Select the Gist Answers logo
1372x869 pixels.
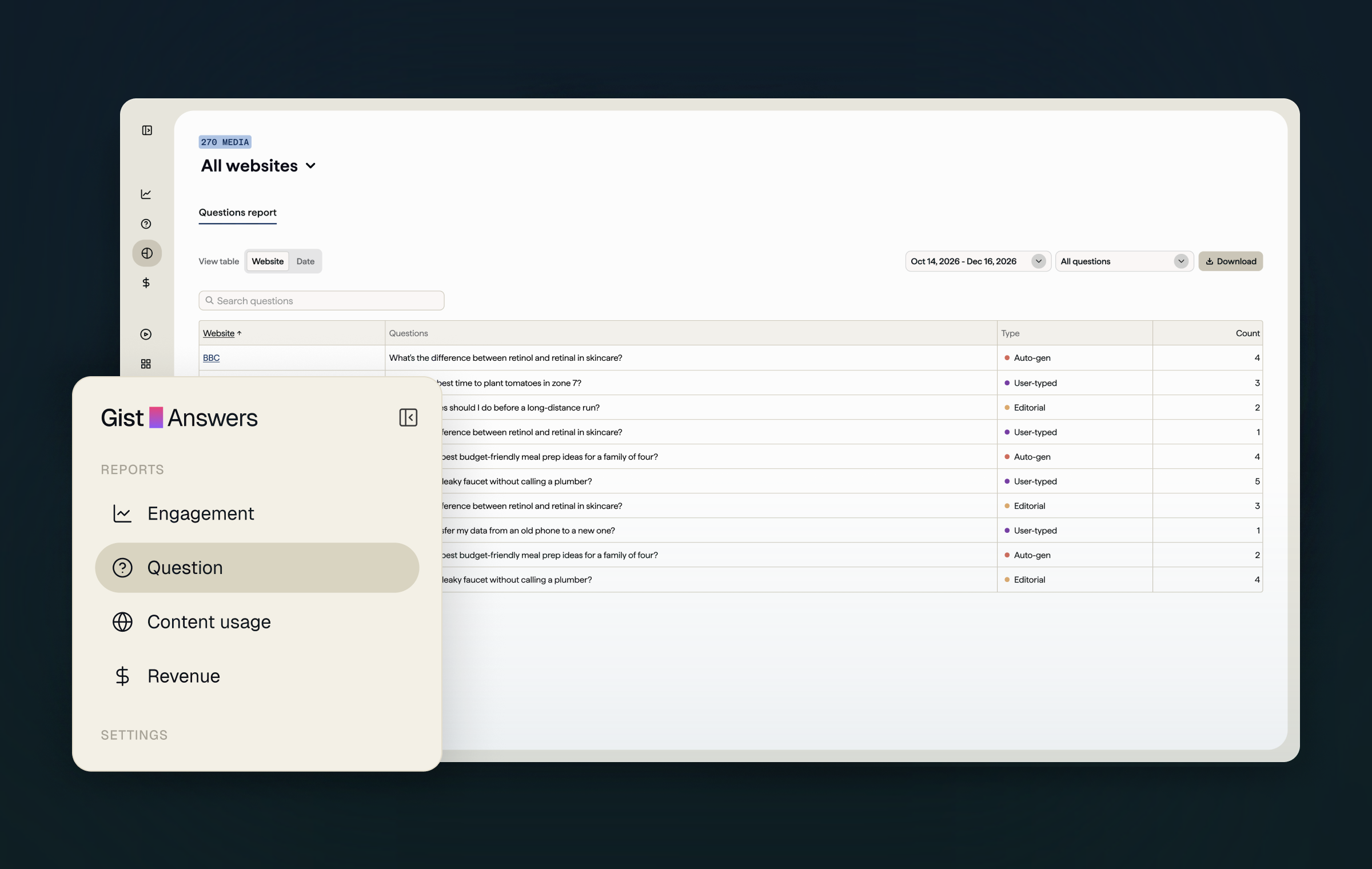[x=179, y=418]
